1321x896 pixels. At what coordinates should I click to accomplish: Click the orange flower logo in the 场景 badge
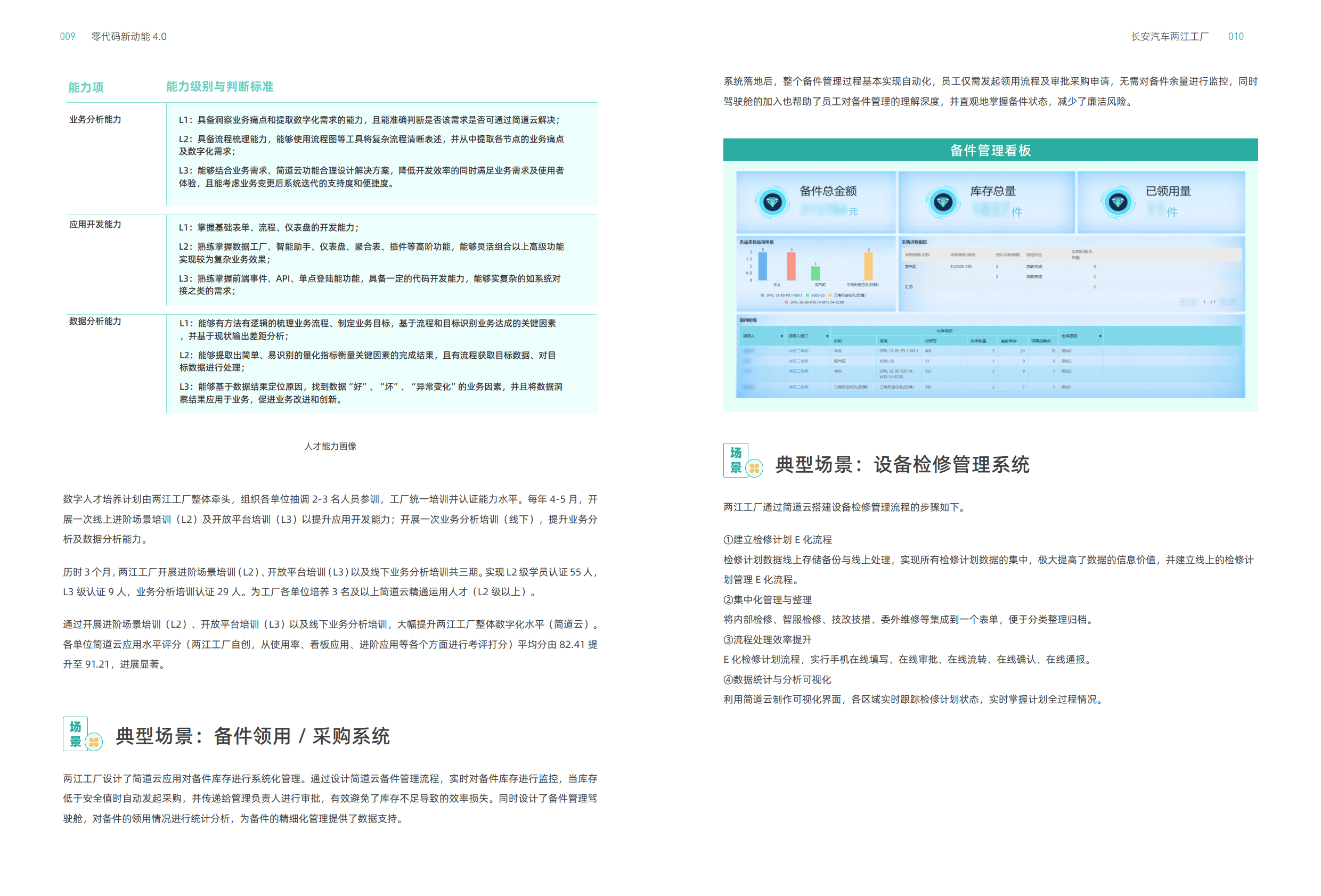coord(94,742)
